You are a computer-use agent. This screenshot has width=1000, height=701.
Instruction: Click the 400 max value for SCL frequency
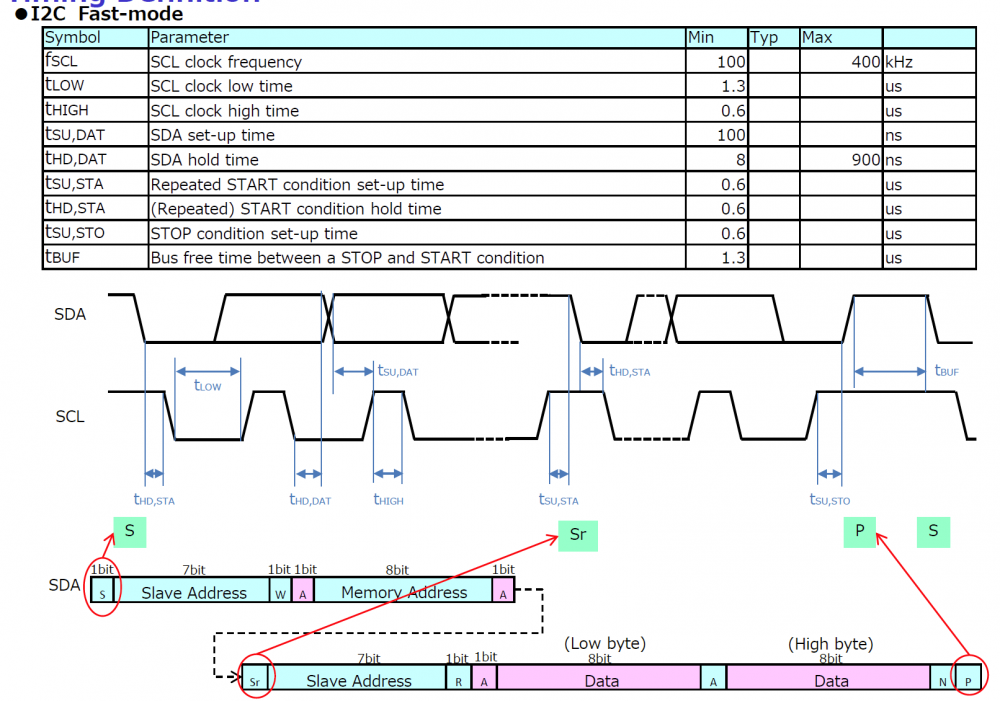pos(865,62)
